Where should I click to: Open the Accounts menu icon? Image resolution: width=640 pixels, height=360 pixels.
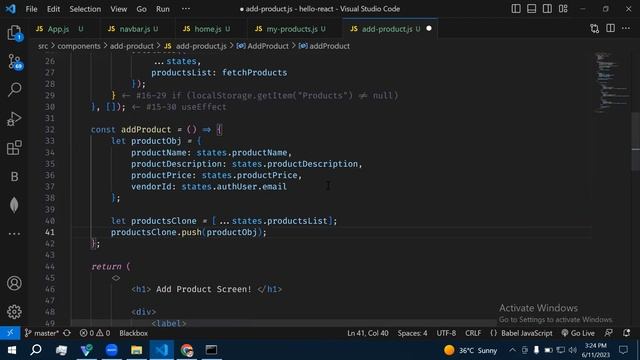[x=14, y=283]
